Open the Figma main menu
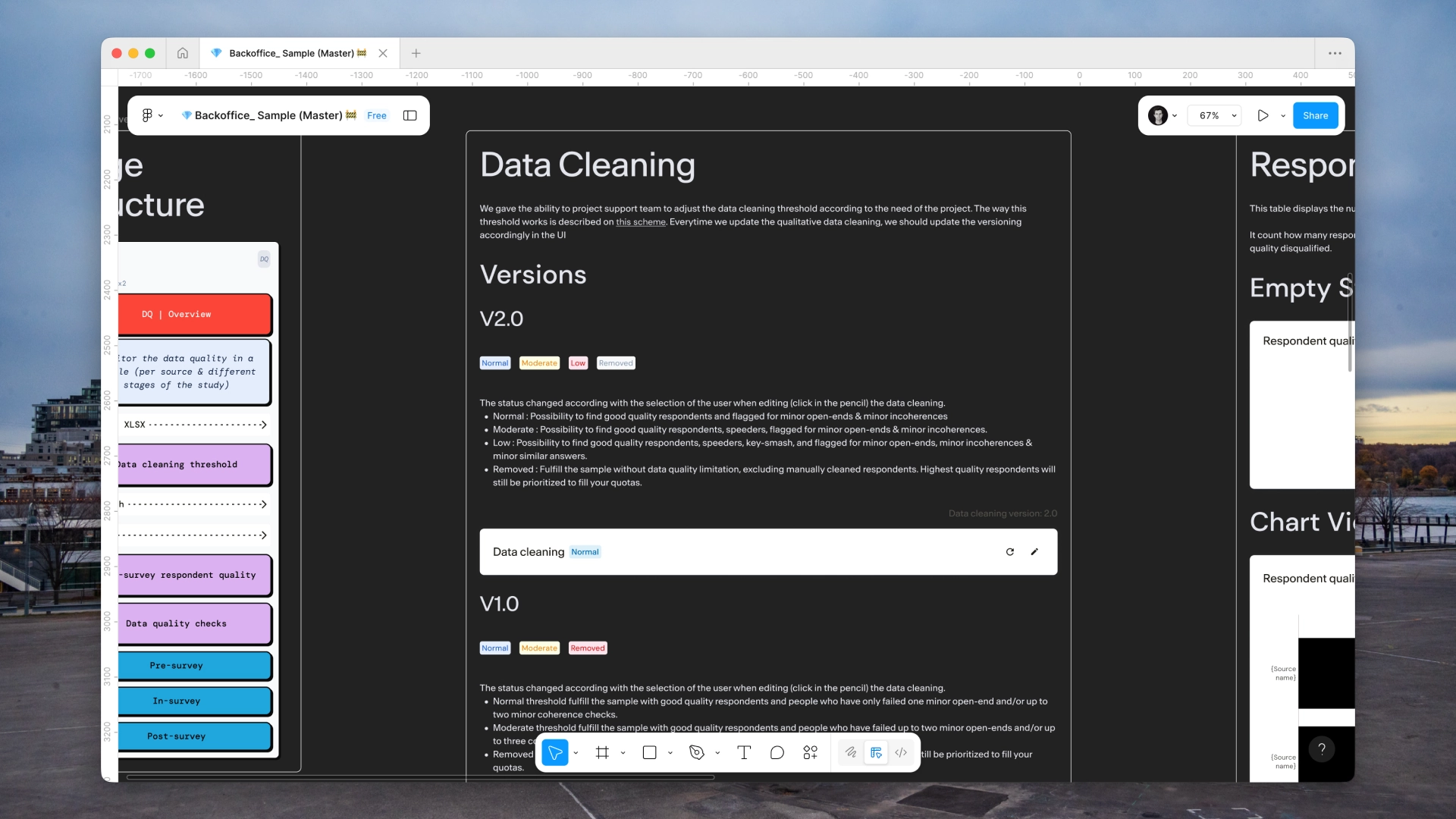1456x819 pixels. click(149, 115)
